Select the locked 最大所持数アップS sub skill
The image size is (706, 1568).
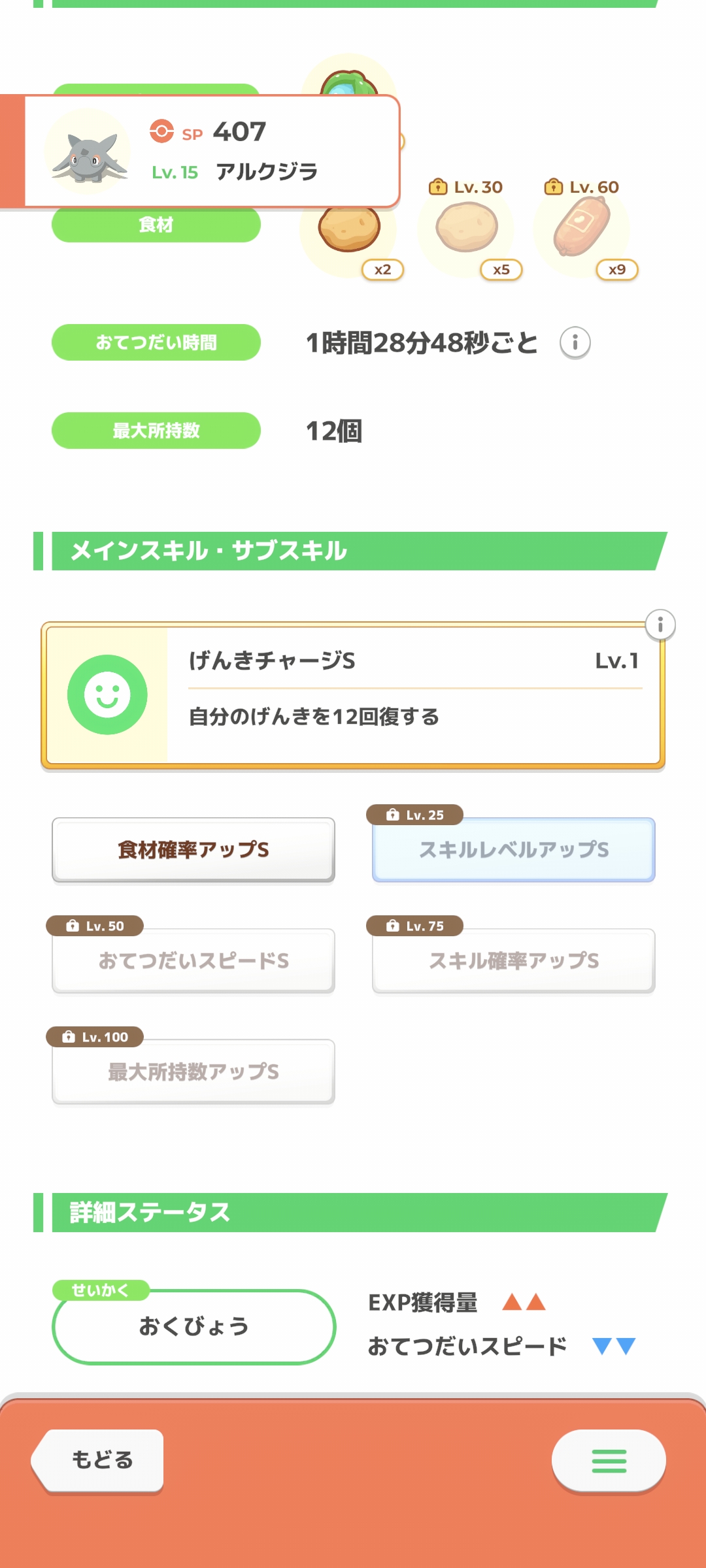pos(193,1071)
